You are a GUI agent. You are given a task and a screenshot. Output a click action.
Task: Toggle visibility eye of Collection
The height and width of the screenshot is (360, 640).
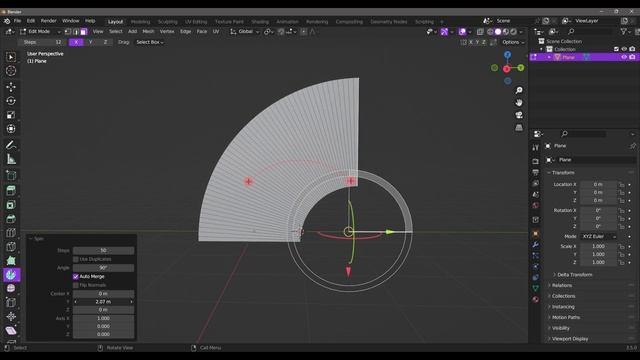coord(624,49)
